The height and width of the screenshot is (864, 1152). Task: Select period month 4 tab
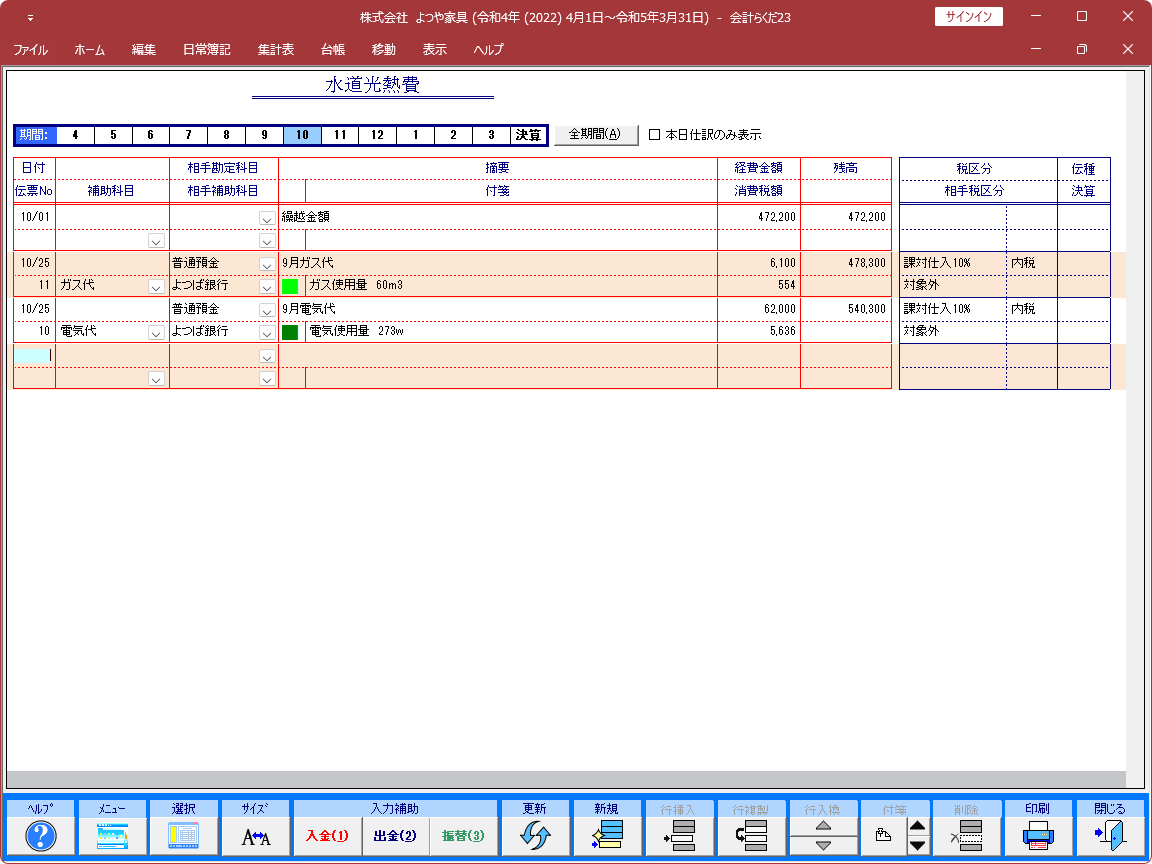75,135
